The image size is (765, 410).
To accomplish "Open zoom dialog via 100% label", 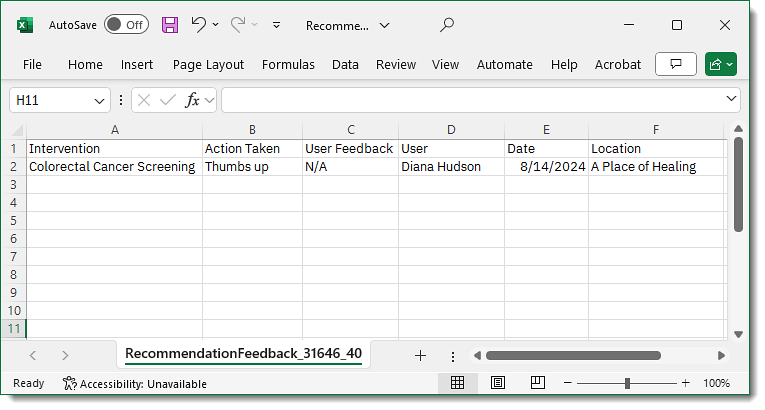I will 716,384.
